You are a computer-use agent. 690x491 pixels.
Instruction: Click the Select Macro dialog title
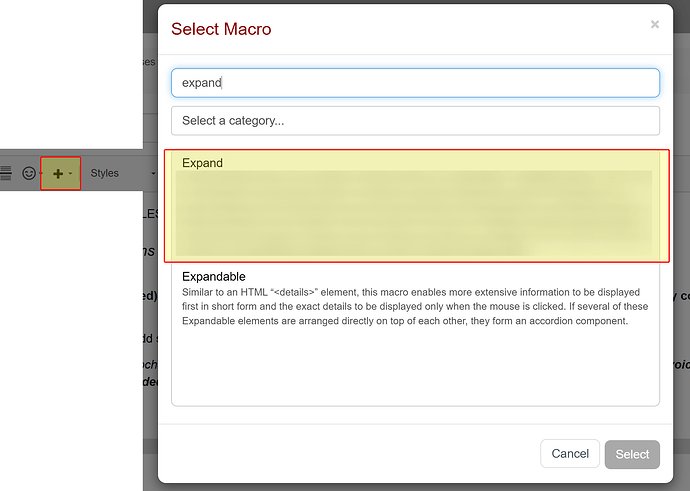[x=221, y=29]
